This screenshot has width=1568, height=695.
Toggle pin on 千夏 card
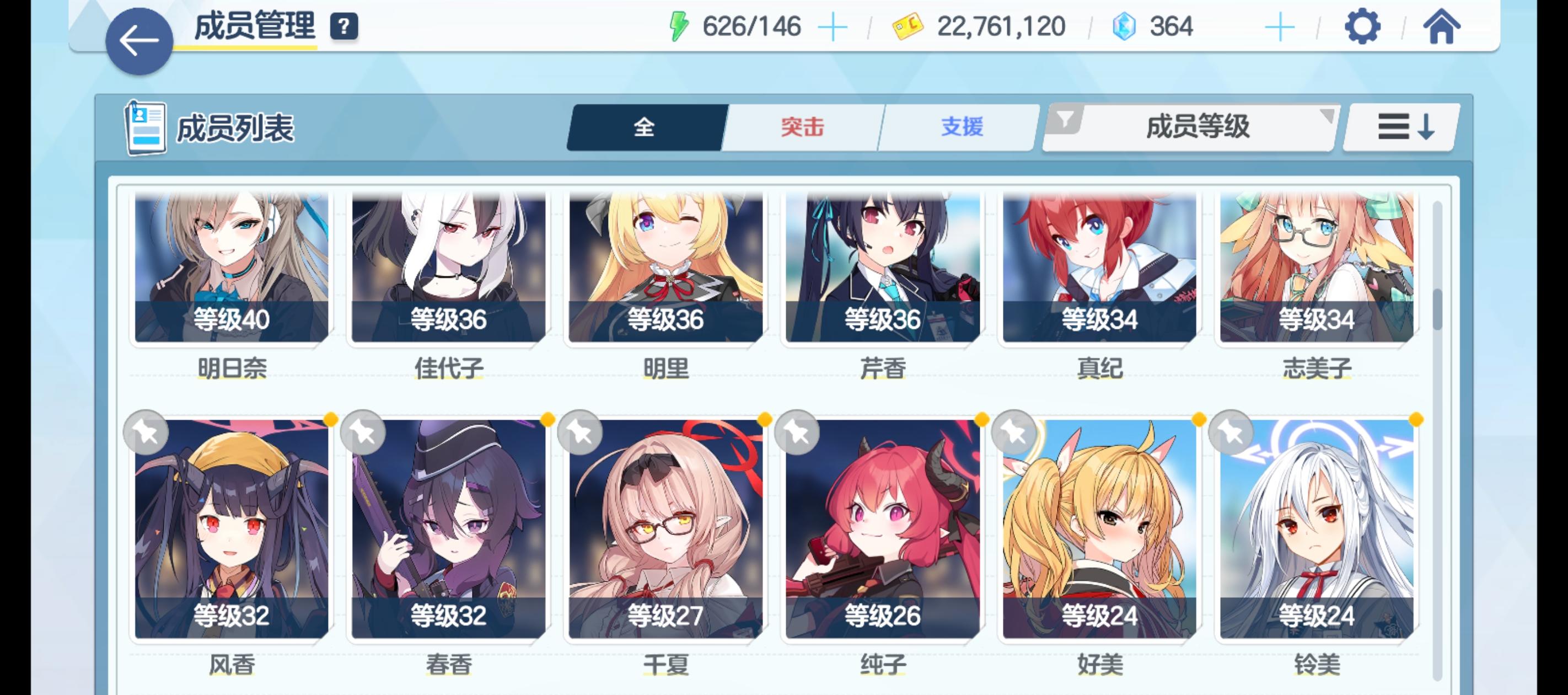(x=579, y=432)
